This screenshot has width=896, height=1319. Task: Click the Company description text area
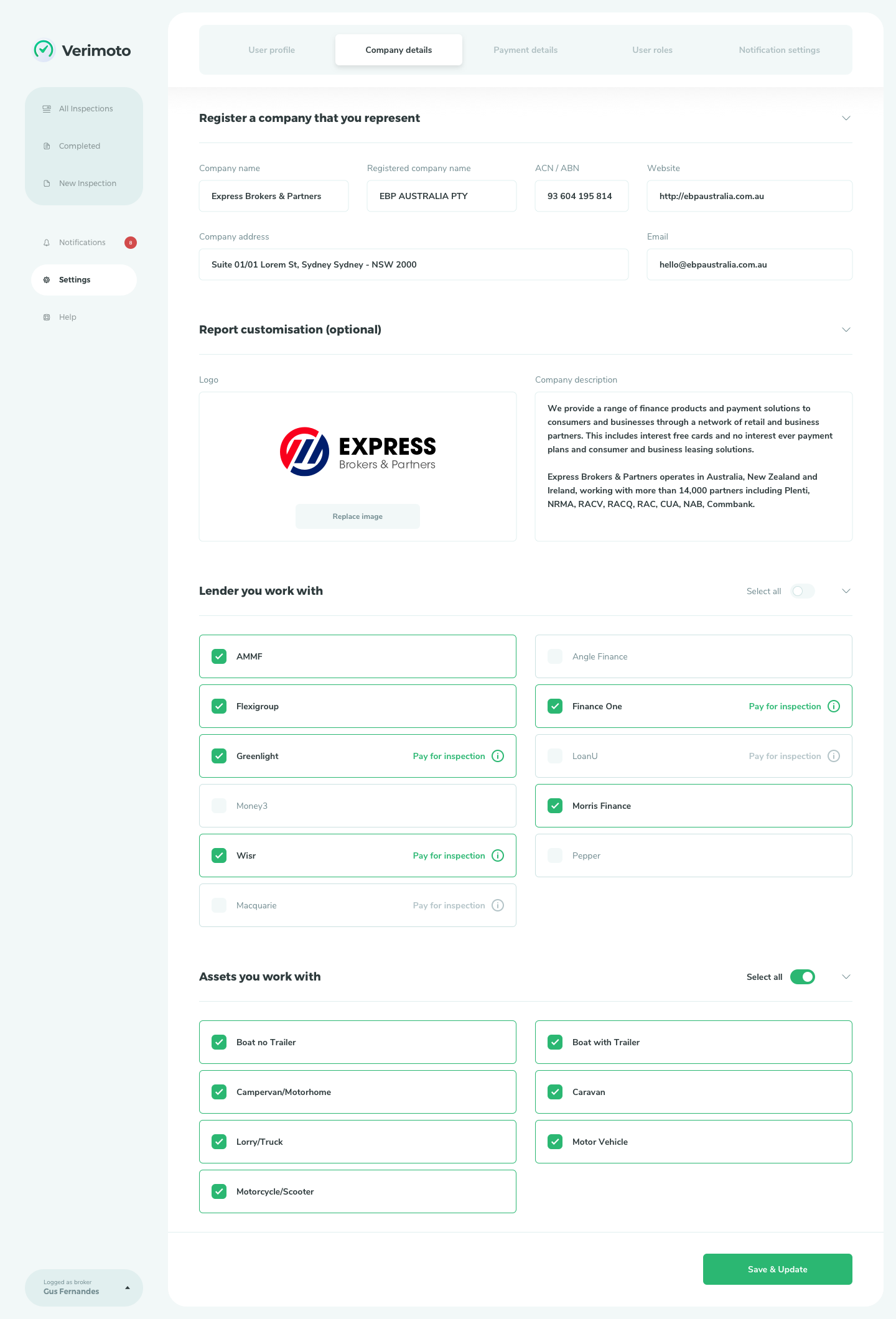coord(694,467)
